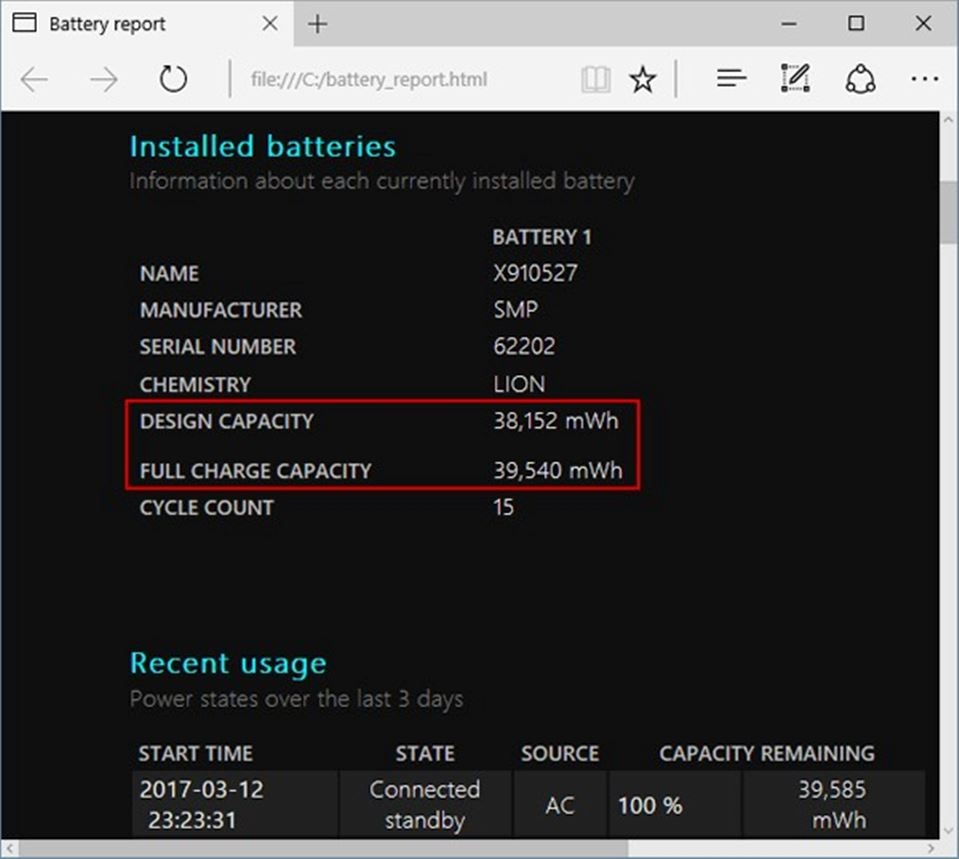Open the Settings and more menu
Image resolution: width=959 pixels, height=859 pixels.
(924, 78)
